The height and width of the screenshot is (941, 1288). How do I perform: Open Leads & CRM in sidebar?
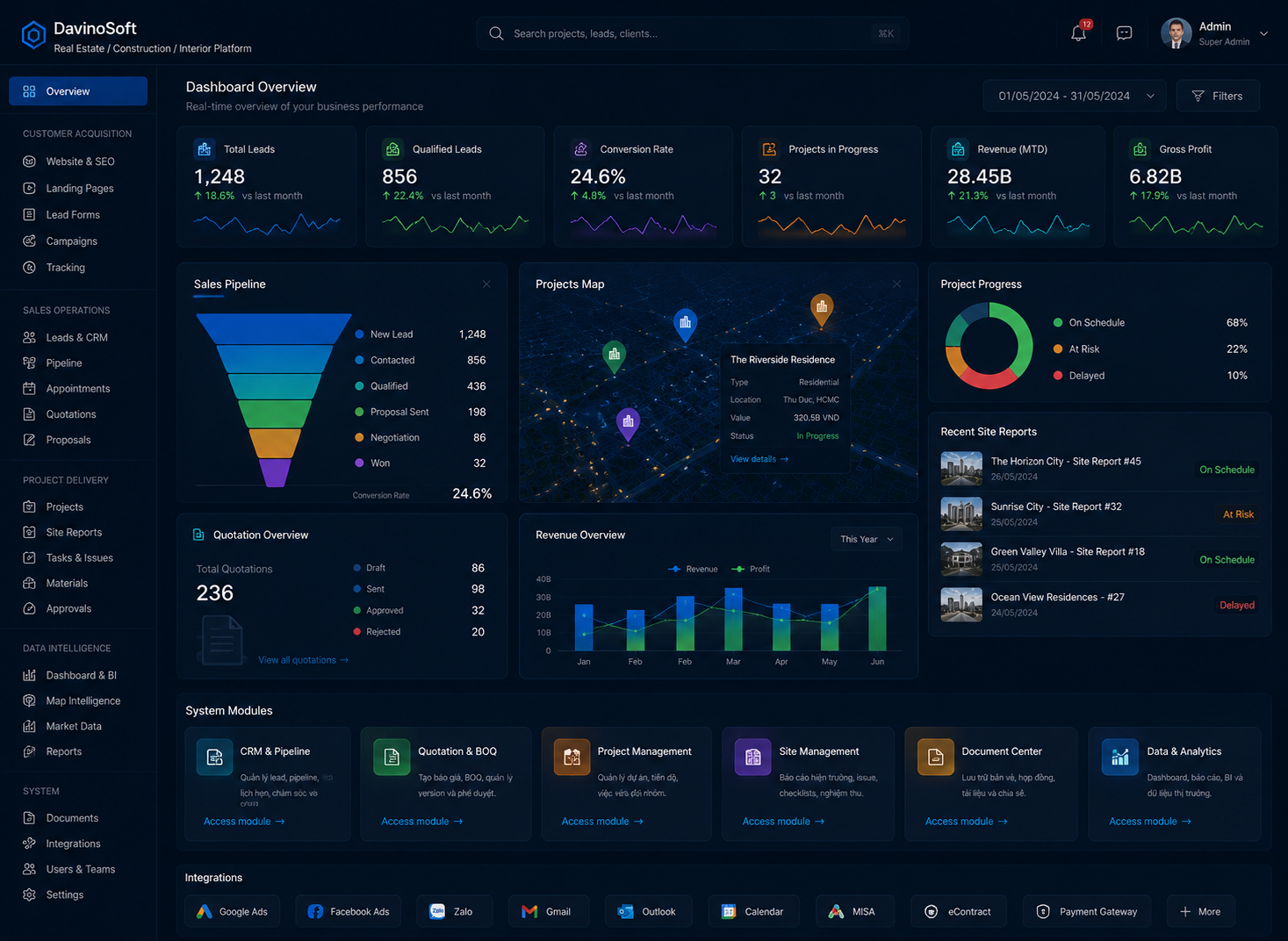pos(78,337)
